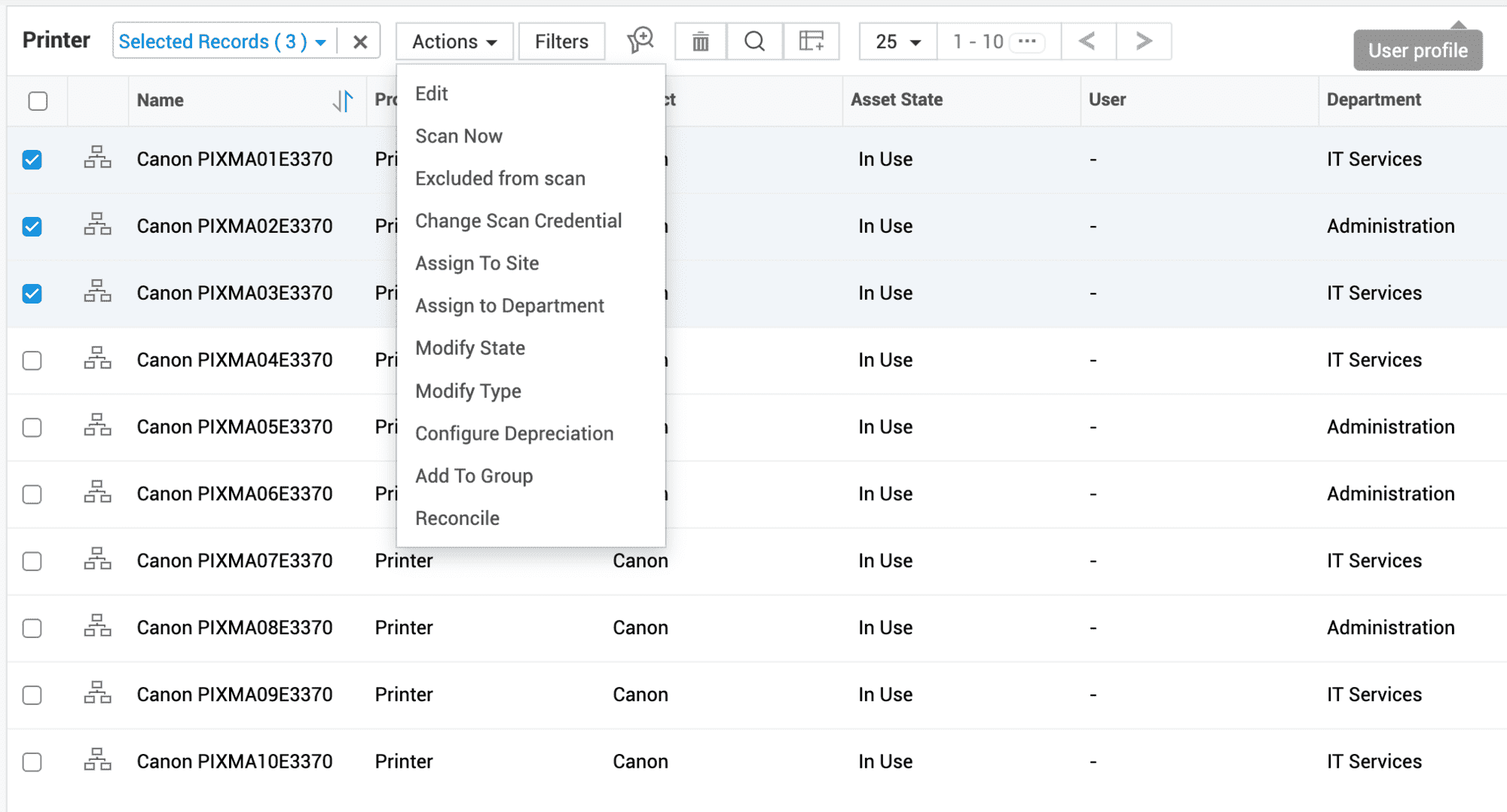Select Assign to Department menu option
The width and height of the screenshot is (1507, 812).
(x=509, y=306)
